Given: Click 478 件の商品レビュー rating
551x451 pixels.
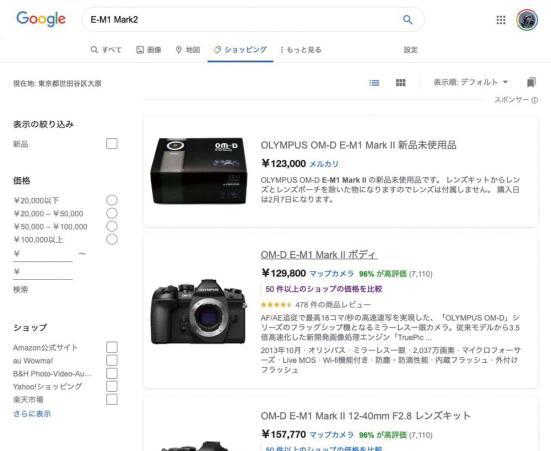Looking at the screenshot, I should pyautogui.click(x=316, y=305).
